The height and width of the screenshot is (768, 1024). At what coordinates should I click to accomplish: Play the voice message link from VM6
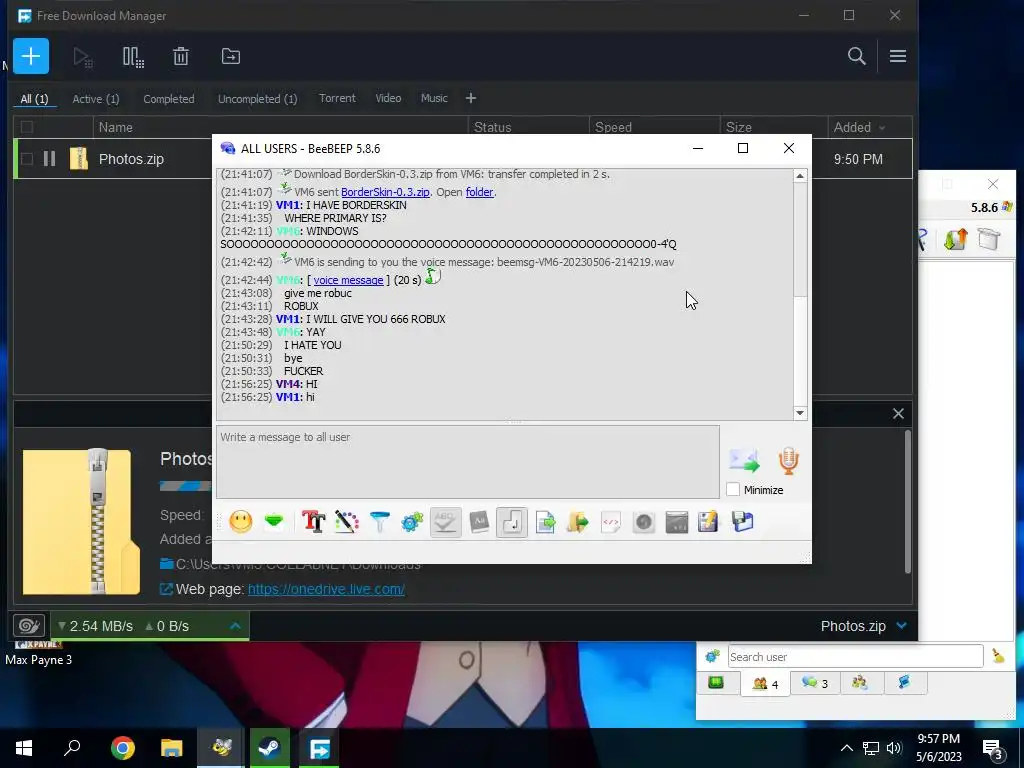348,280
